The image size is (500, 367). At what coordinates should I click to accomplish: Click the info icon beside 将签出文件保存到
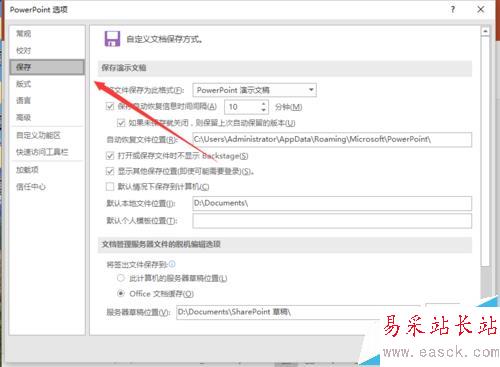click(x=172, y=264)
